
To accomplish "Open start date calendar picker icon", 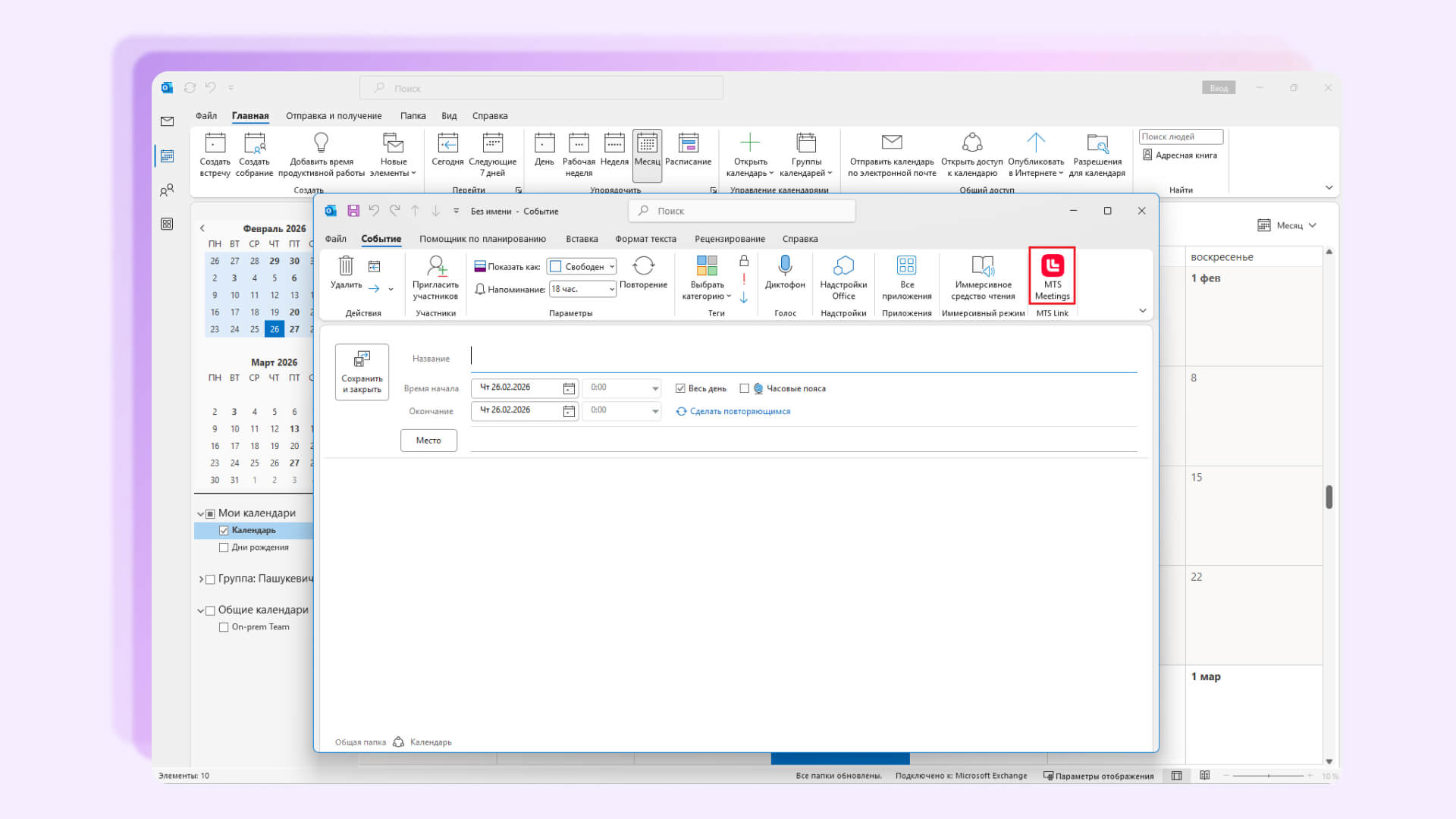I will 569,388.
